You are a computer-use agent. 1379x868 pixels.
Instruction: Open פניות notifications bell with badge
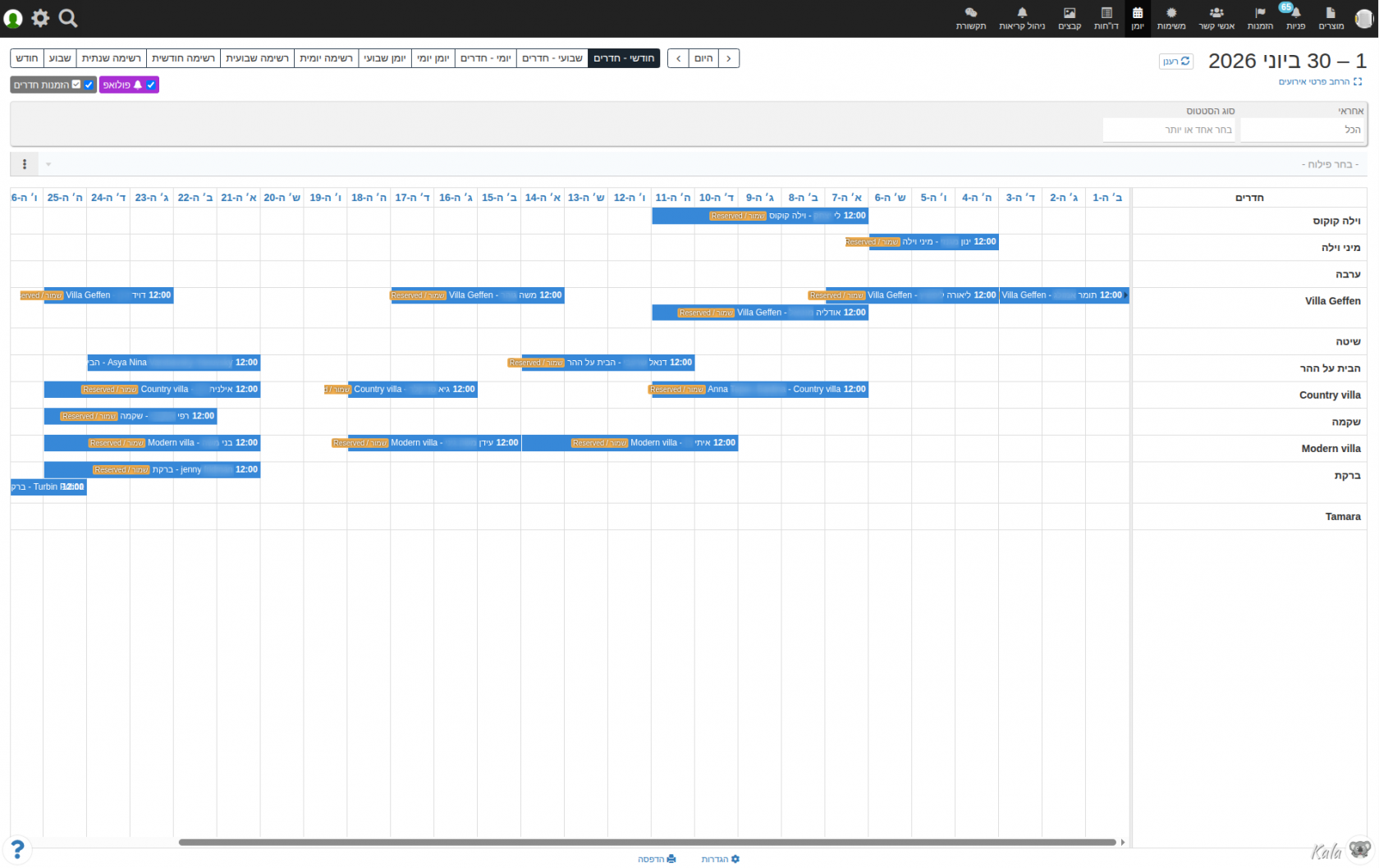1295,18
